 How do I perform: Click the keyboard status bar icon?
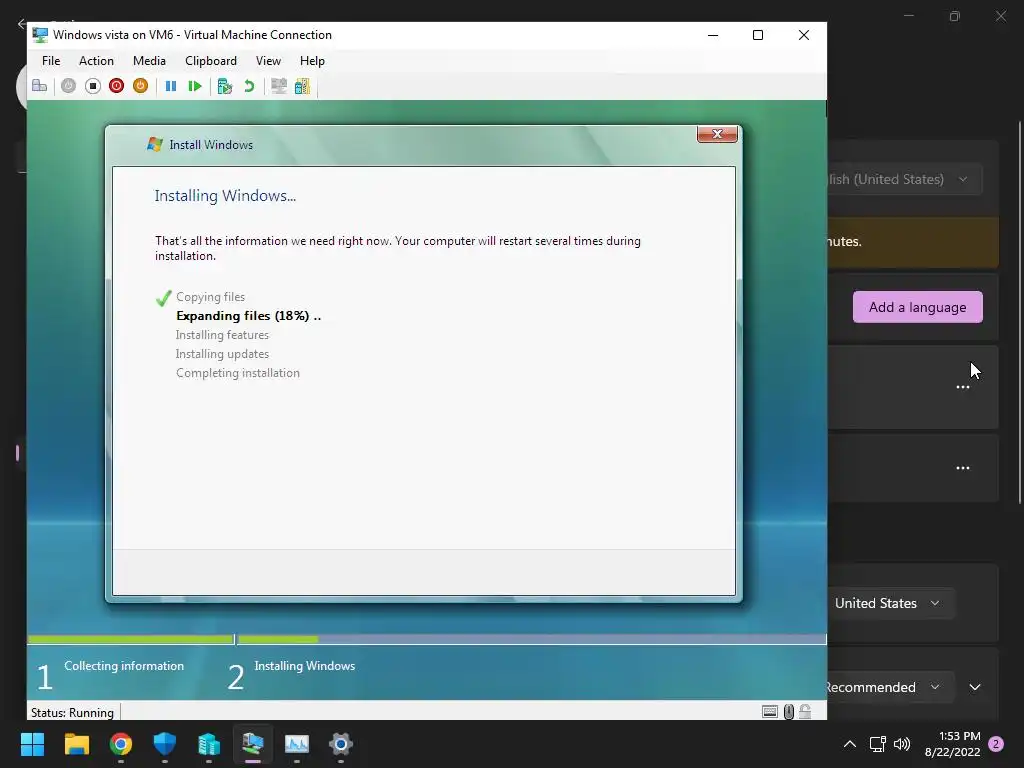[770, 712]
